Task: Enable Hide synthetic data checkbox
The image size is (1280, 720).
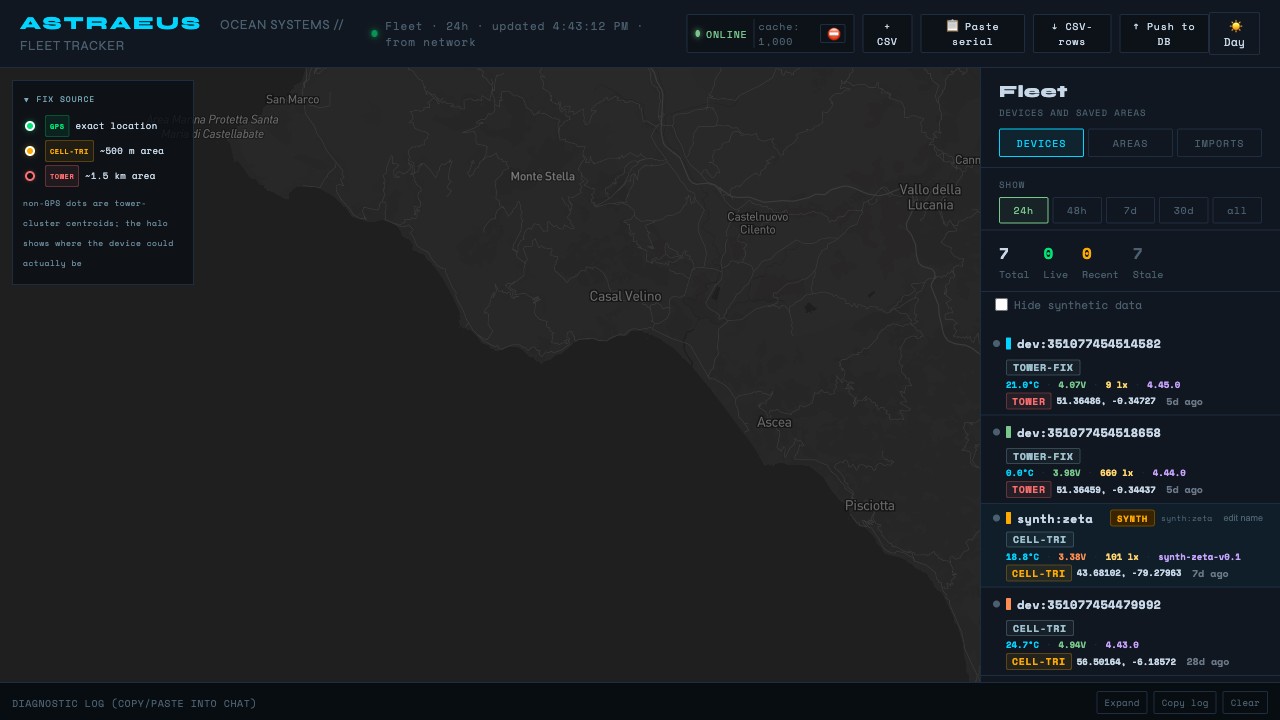Action: pos(1001,305)
